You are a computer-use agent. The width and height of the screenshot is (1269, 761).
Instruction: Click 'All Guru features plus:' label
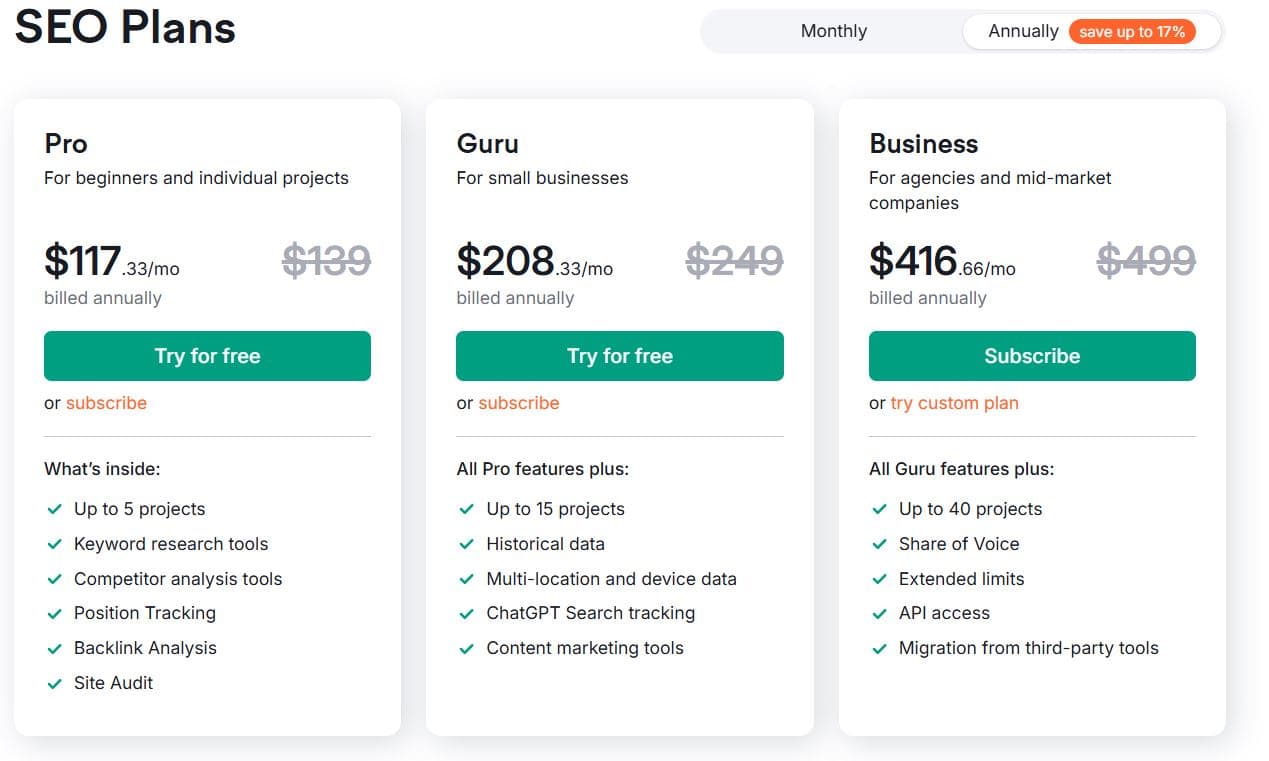click(x=961, y=469)
